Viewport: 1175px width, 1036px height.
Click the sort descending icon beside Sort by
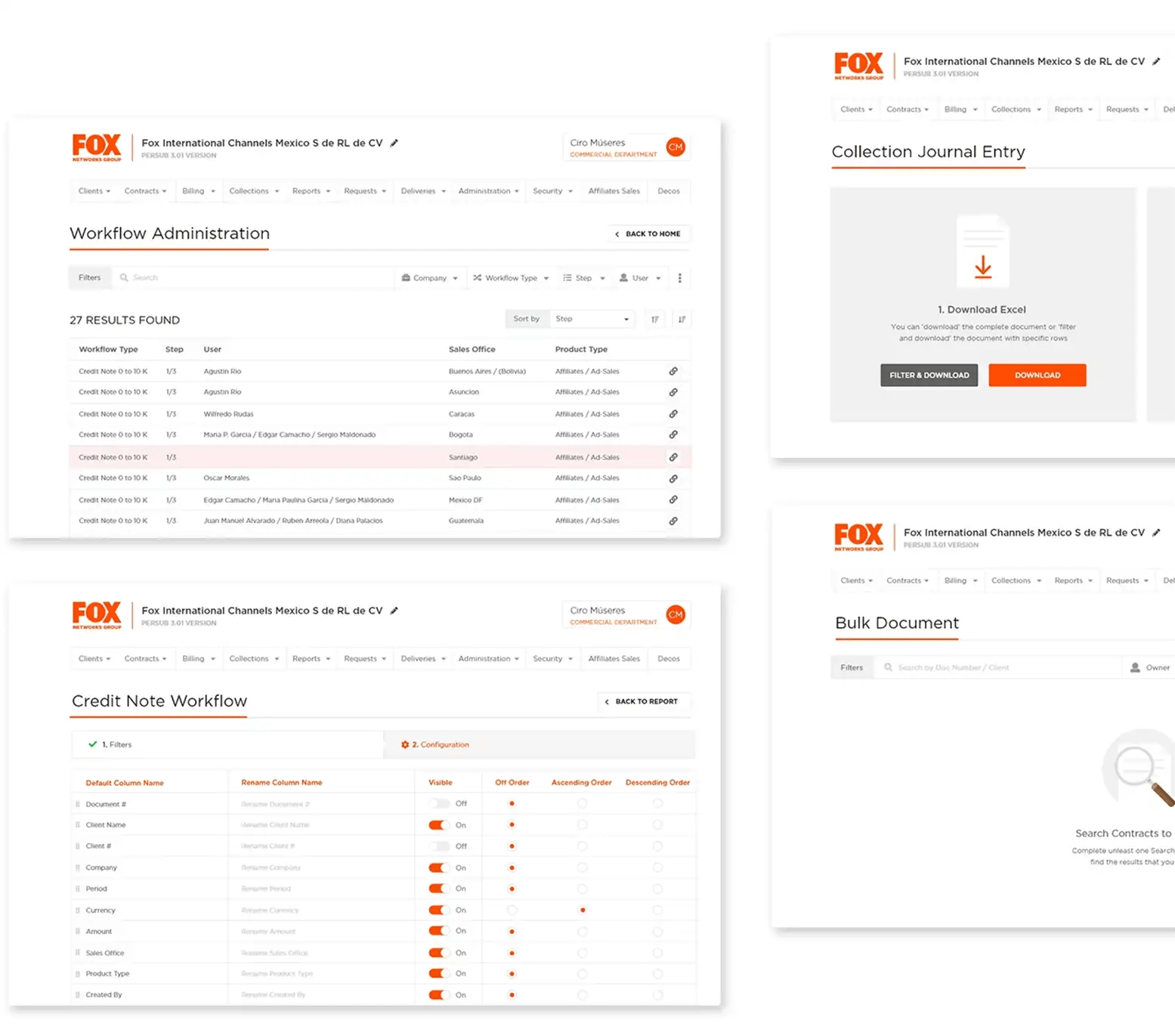(x=682, y=319)
